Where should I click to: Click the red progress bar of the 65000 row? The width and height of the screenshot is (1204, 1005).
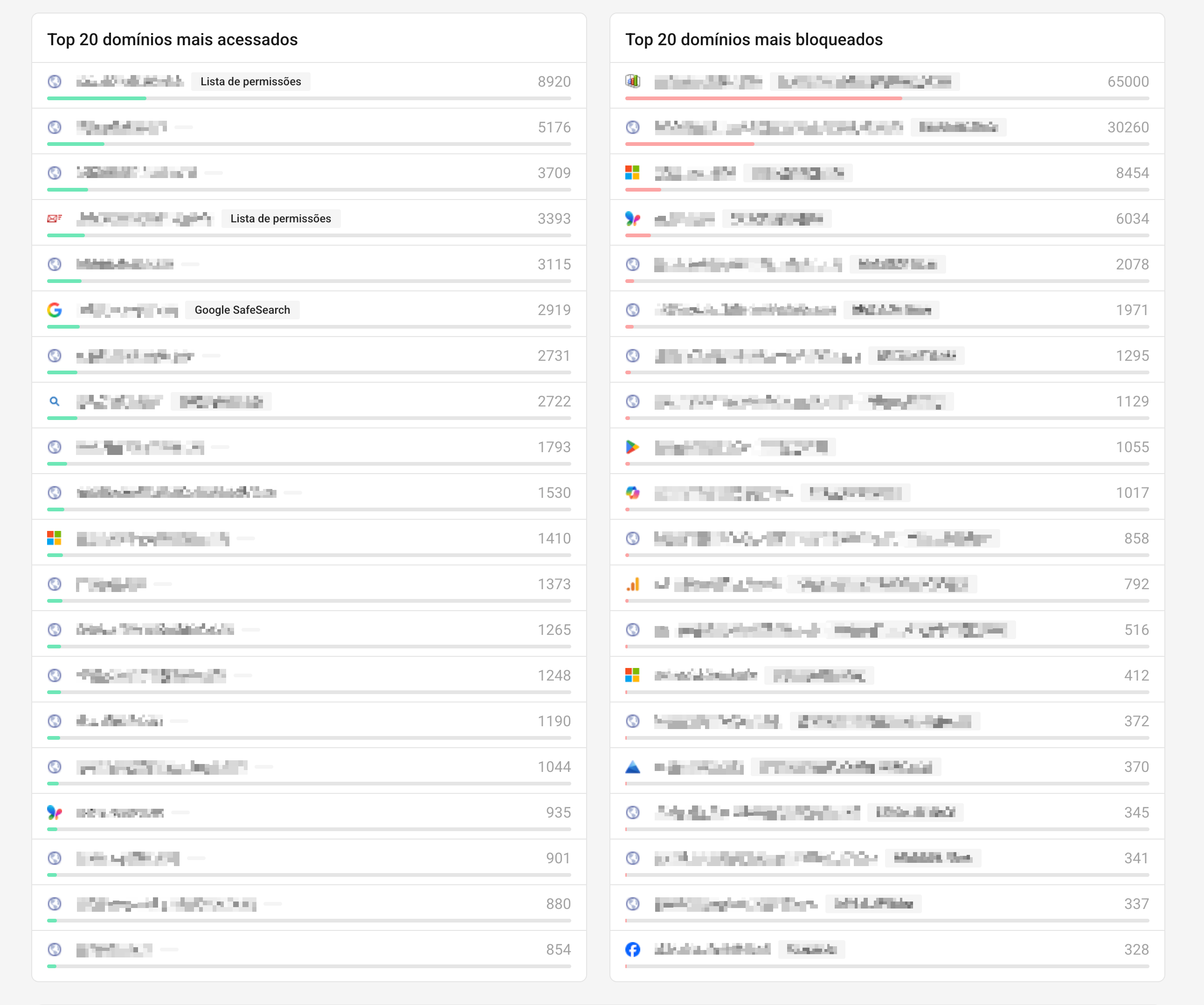pyautogui.click(x=762, y=98)
